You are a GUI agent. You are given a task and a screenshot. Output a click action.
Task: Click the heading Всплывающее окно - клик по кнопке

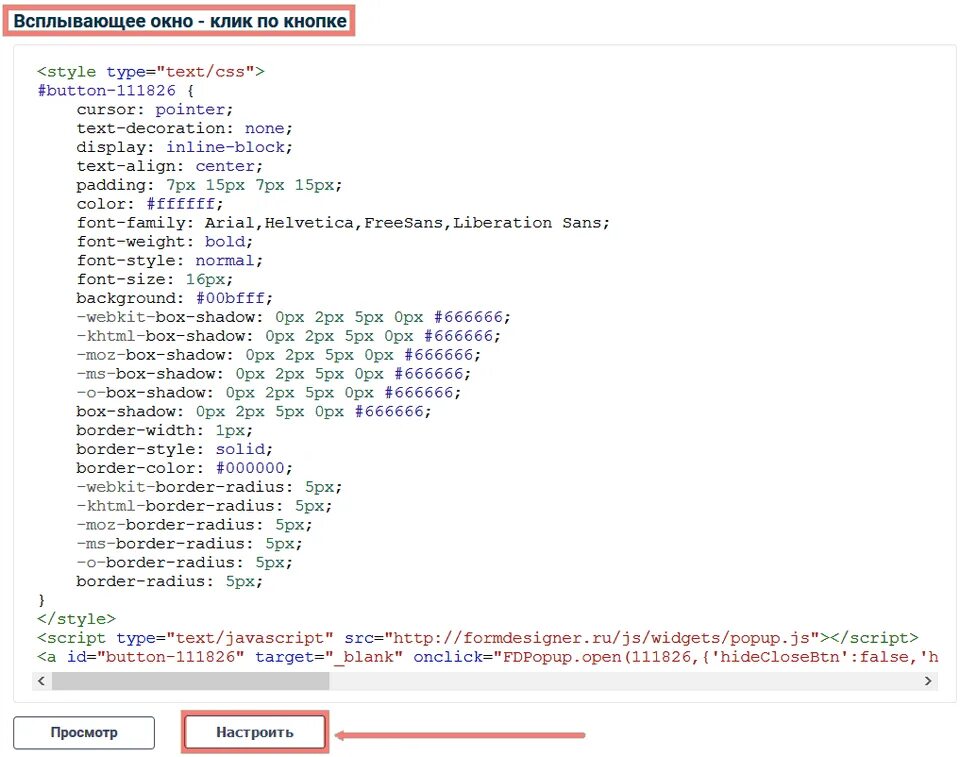180,21
